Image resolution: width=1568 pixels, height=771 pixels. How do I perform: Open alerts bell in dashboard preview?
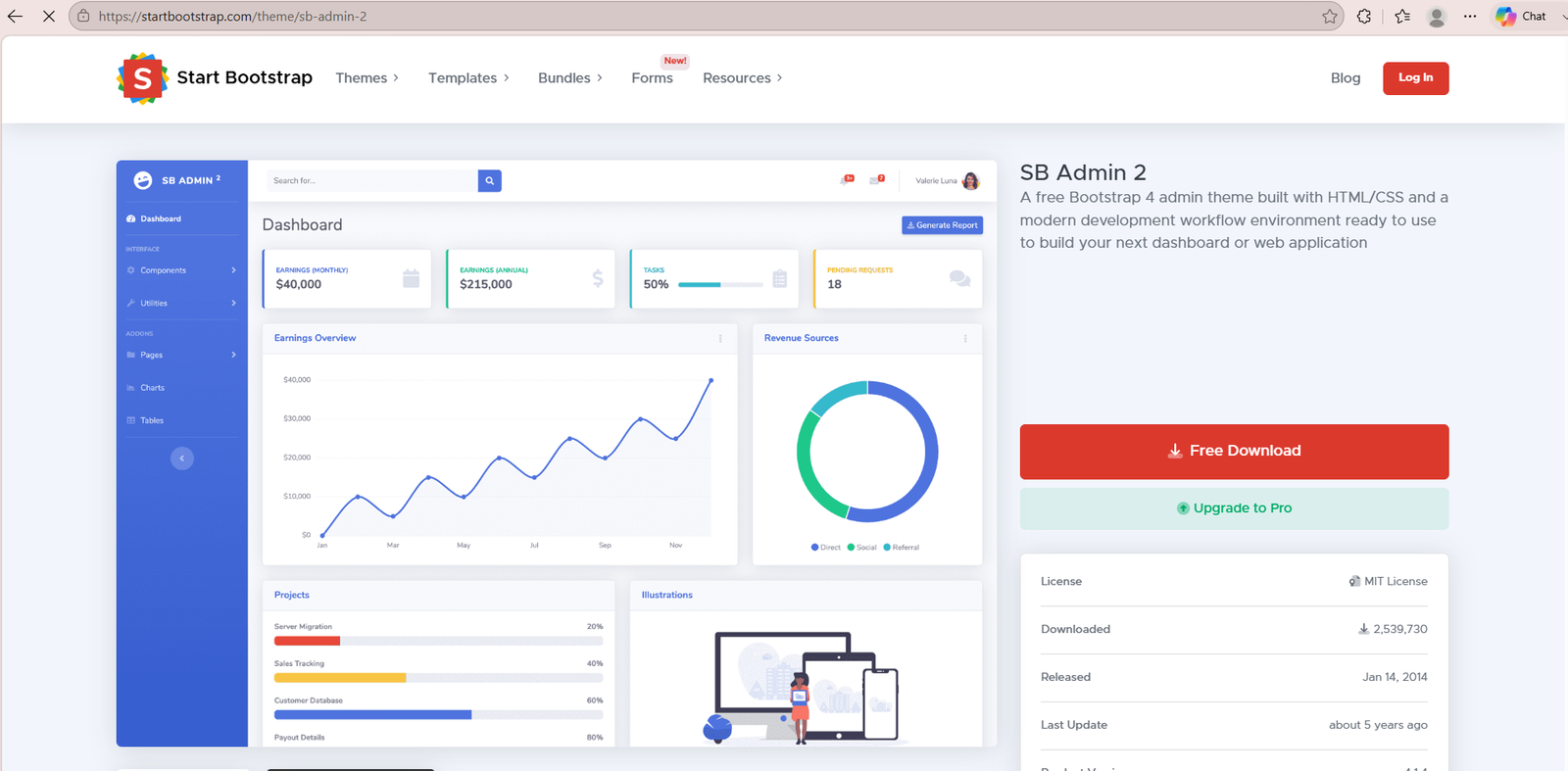point(847,180)
